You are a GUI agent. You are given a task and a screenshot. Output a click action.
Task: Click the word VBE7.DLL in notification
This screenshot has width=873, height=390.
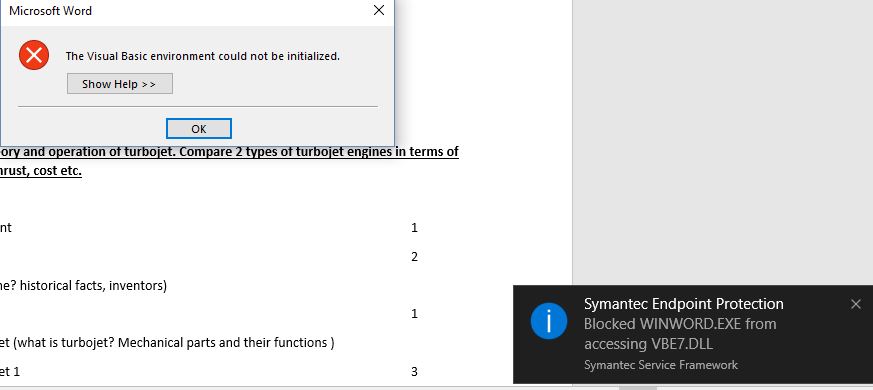click(x=681, y=344)
